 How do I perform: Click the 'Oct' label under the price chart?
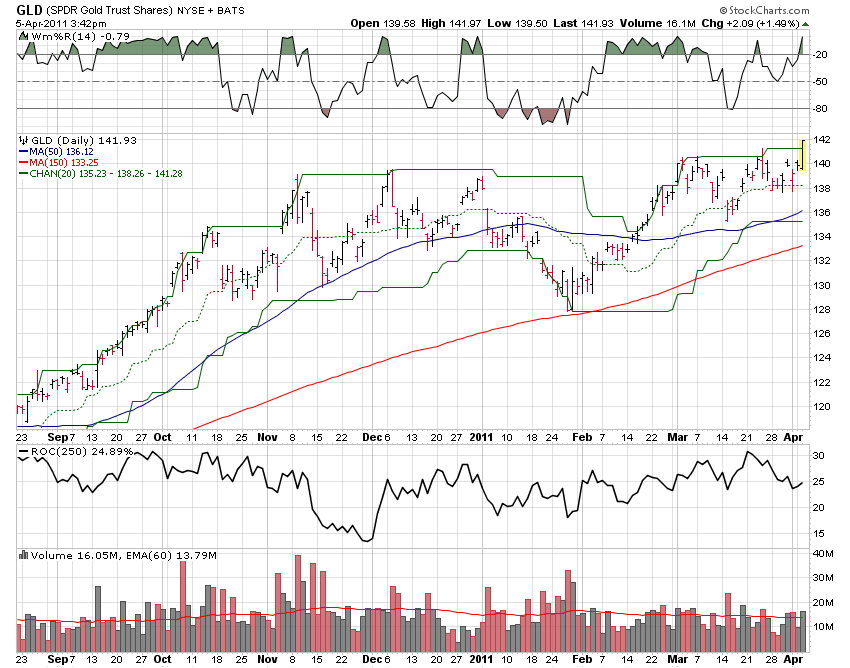tap(162, 437)
